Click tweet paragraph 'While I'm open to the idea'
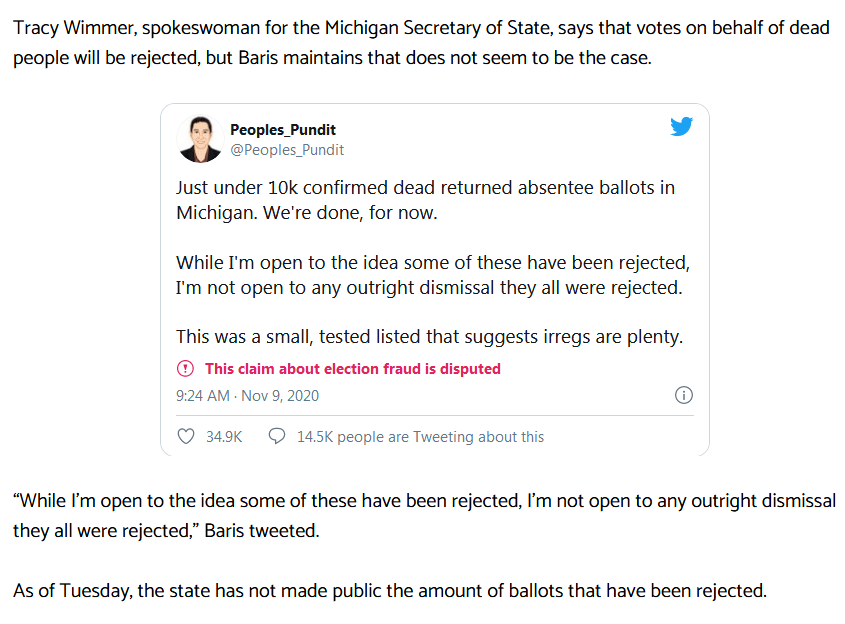Screen dimensions: 845x624 tap(433, 275)
